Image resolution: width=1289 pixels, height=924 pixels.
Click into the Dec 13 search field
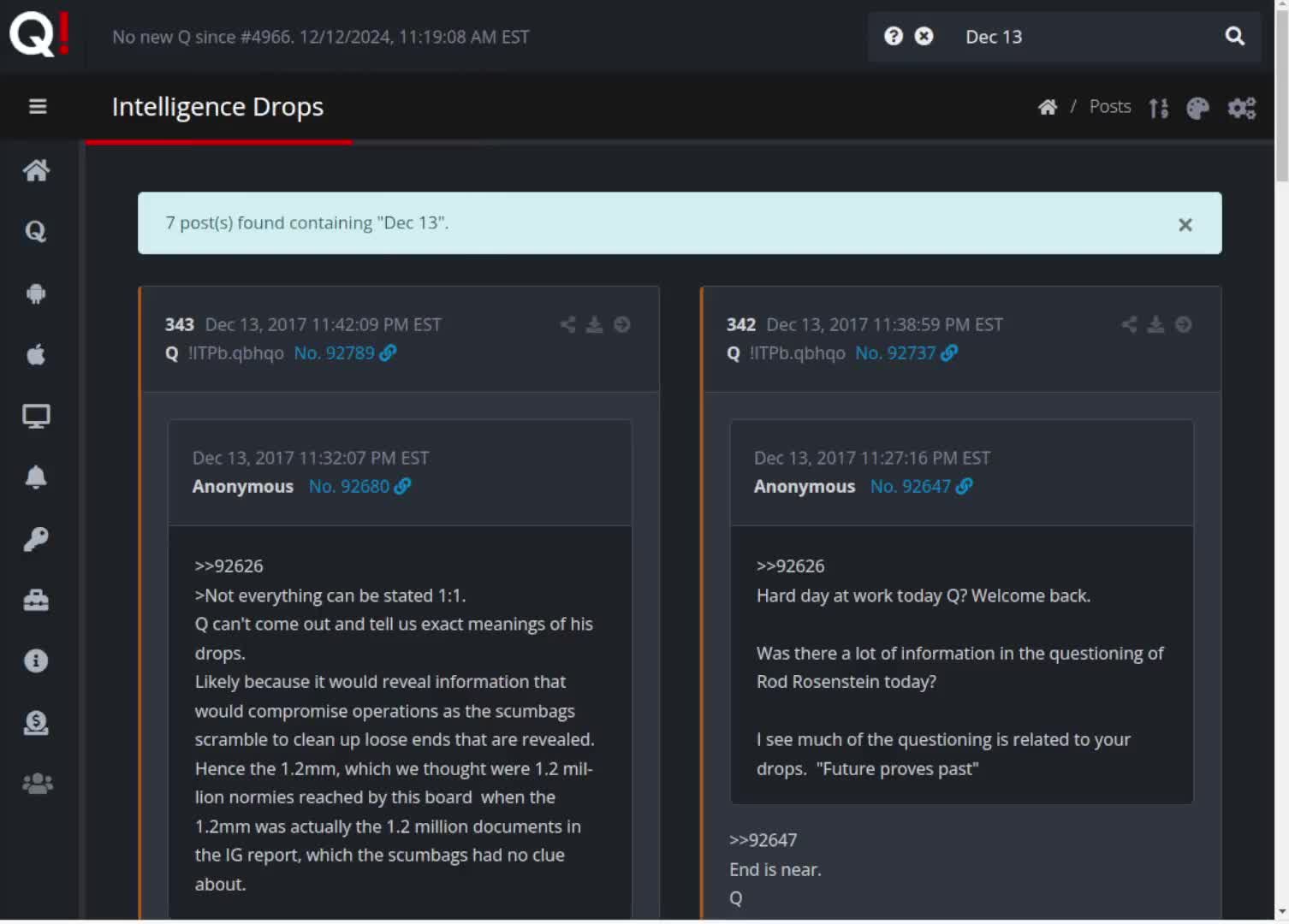1083,37
